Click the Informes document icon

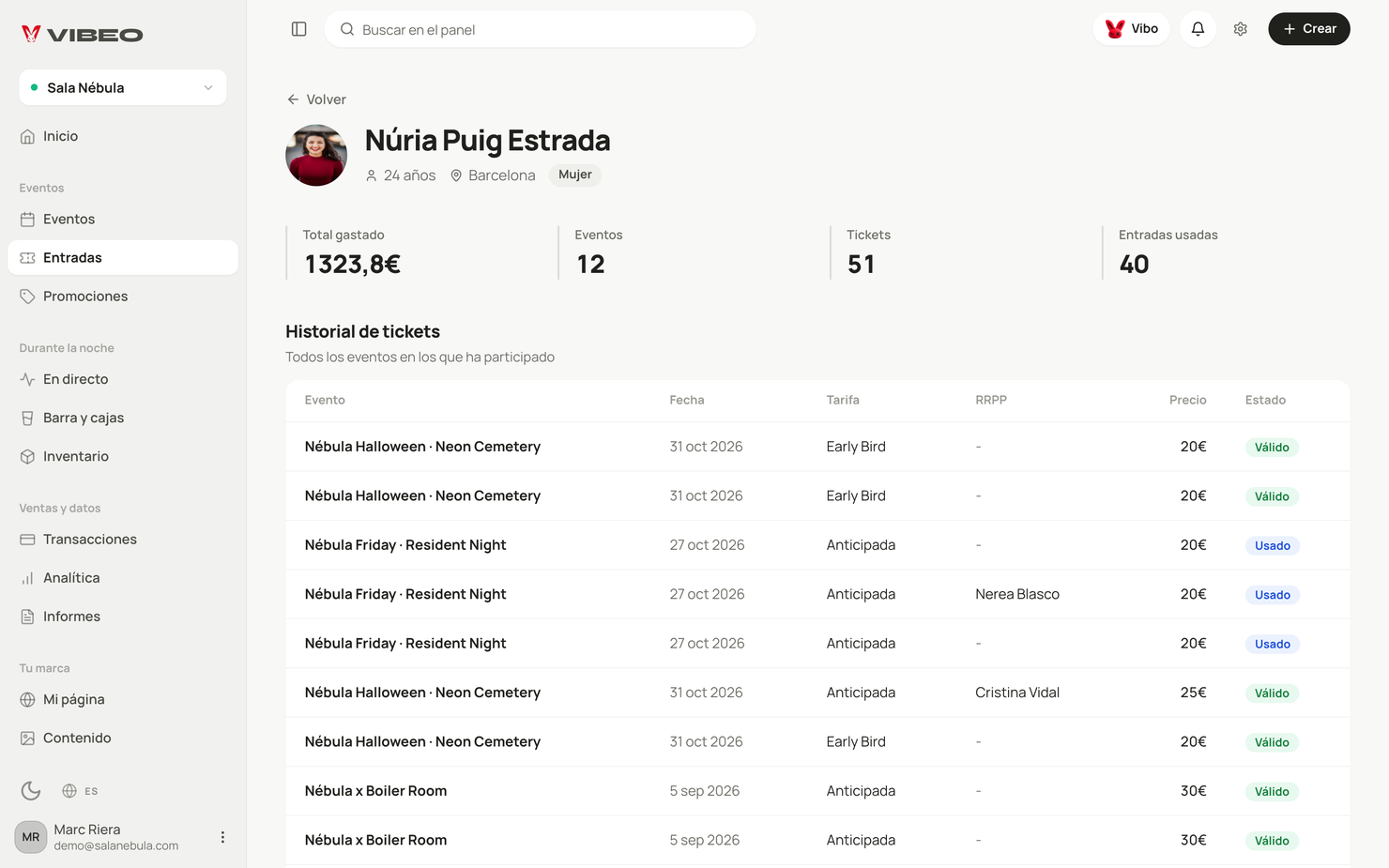27,617
